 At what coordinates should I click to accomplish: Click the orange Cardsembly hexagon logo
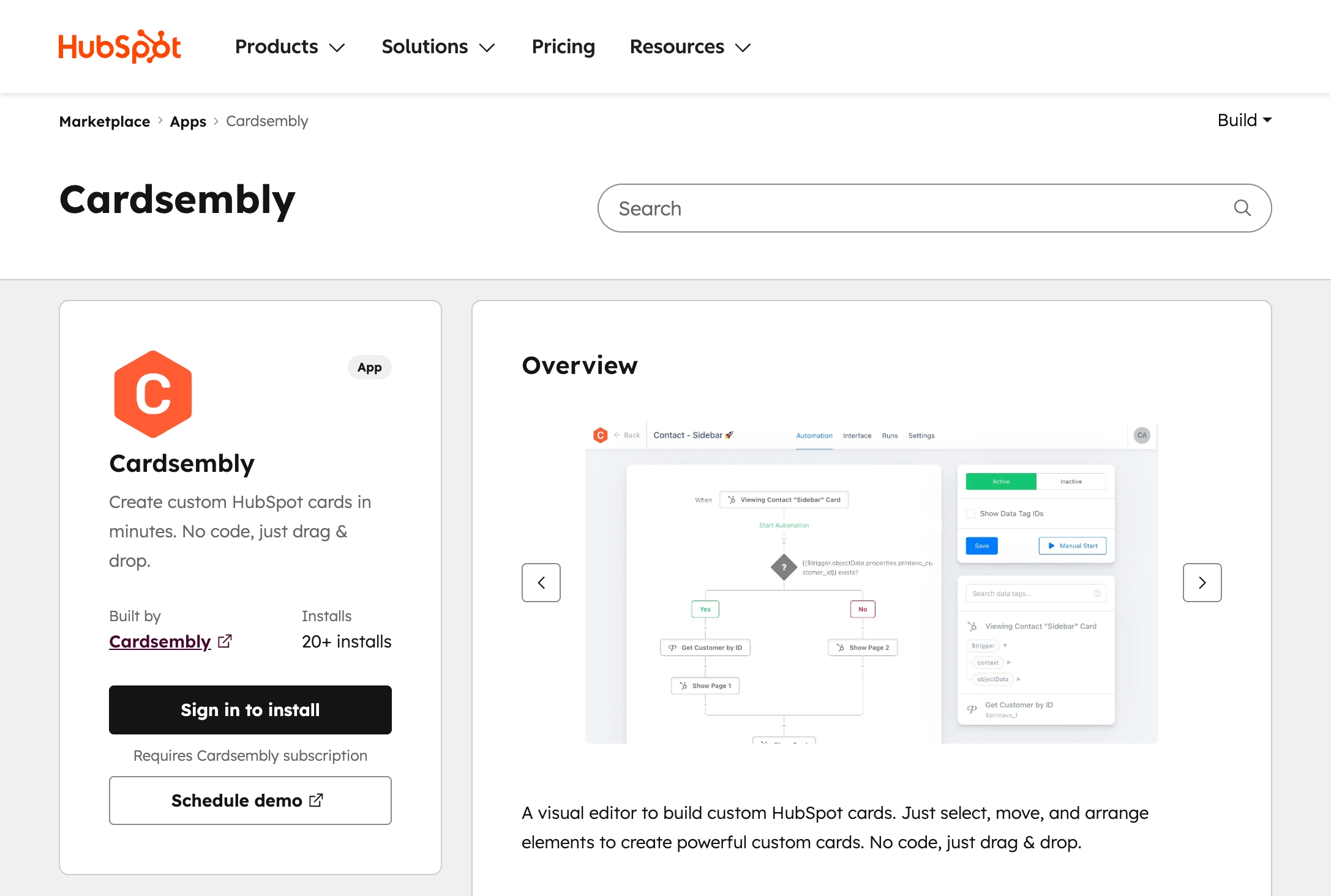153,394
